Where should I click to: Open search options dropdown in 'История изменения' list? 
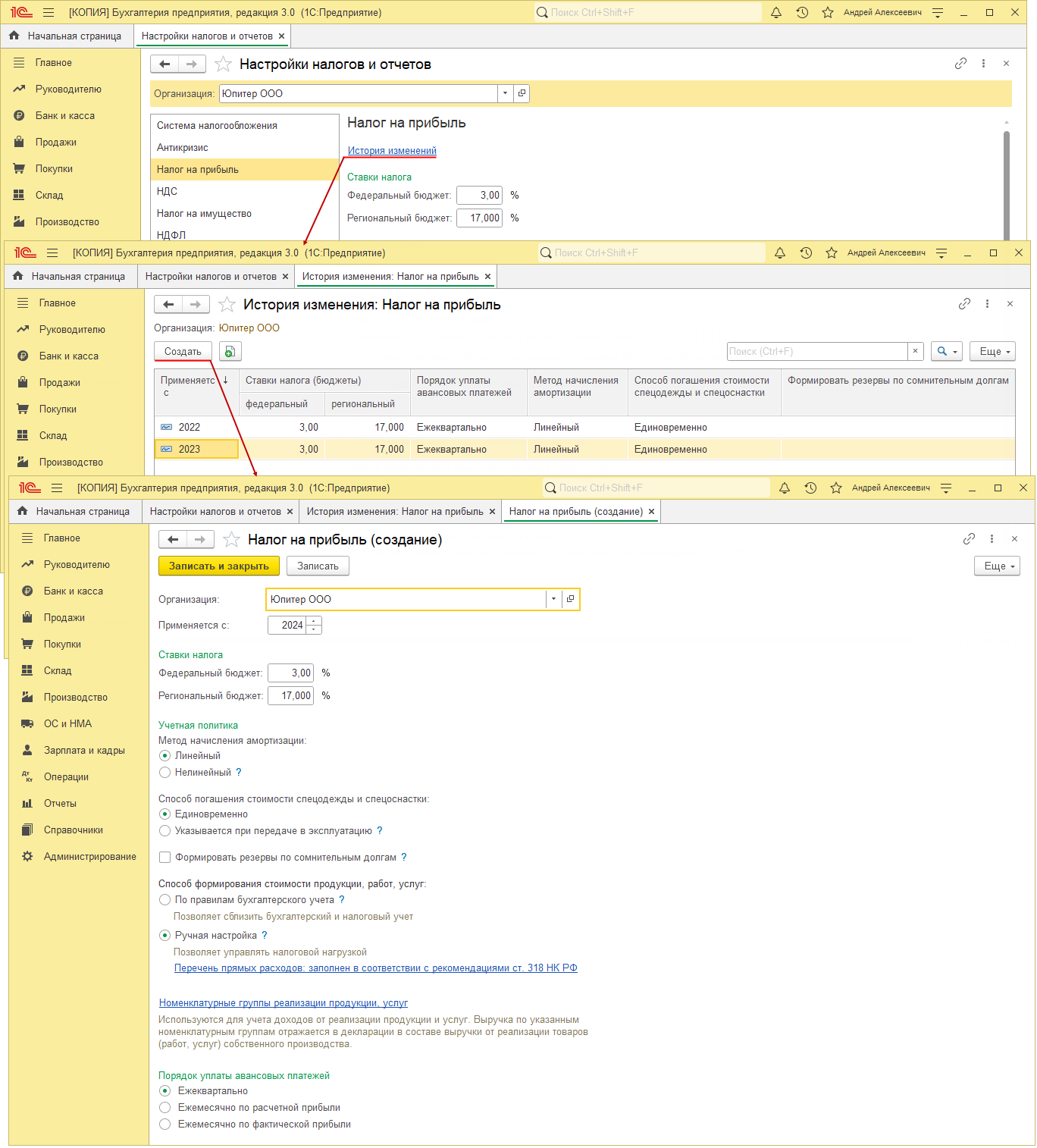click(x=947, y=352)
